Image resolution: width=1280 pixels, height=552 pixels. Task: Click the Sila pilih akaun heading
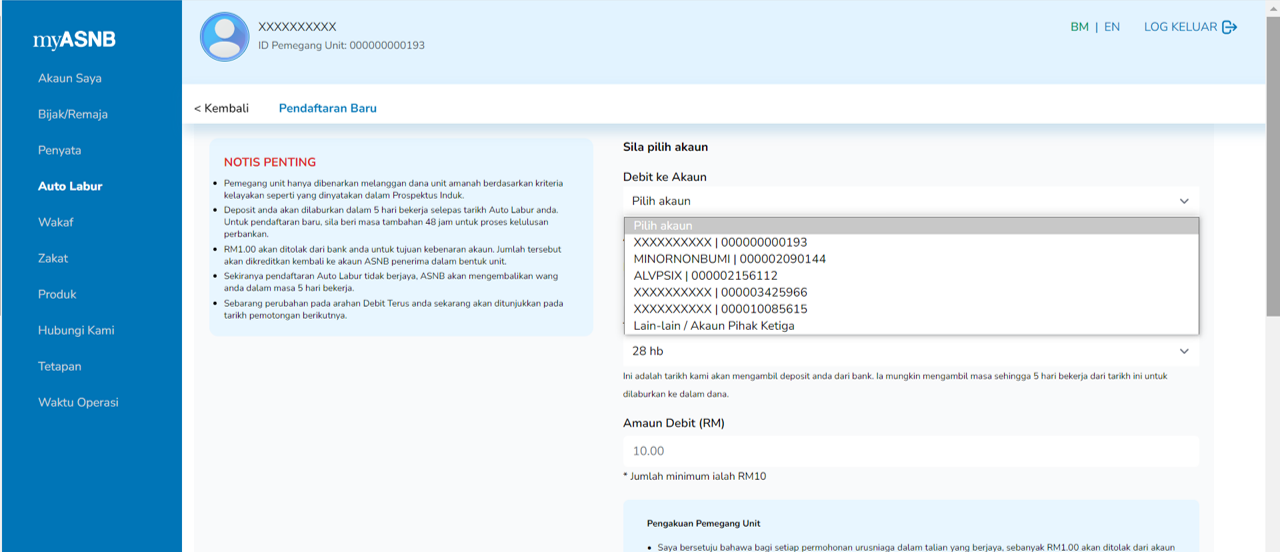[x=665, y=147]
